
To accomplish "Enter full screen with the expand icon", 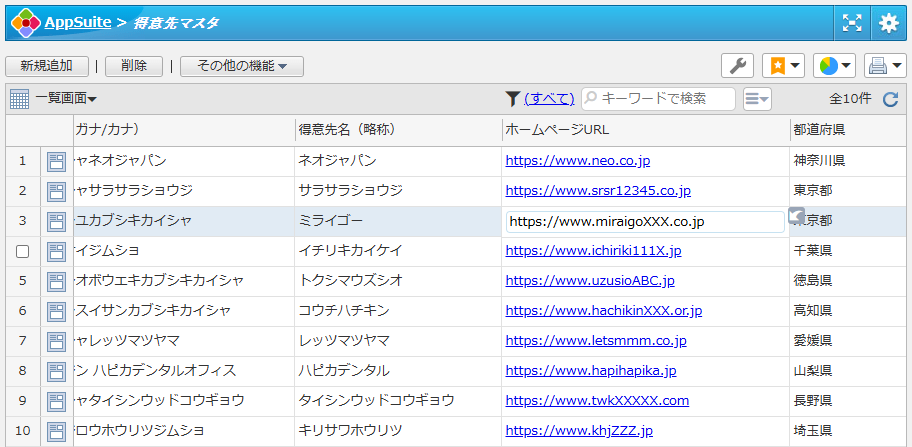I will tap(851, 22).
